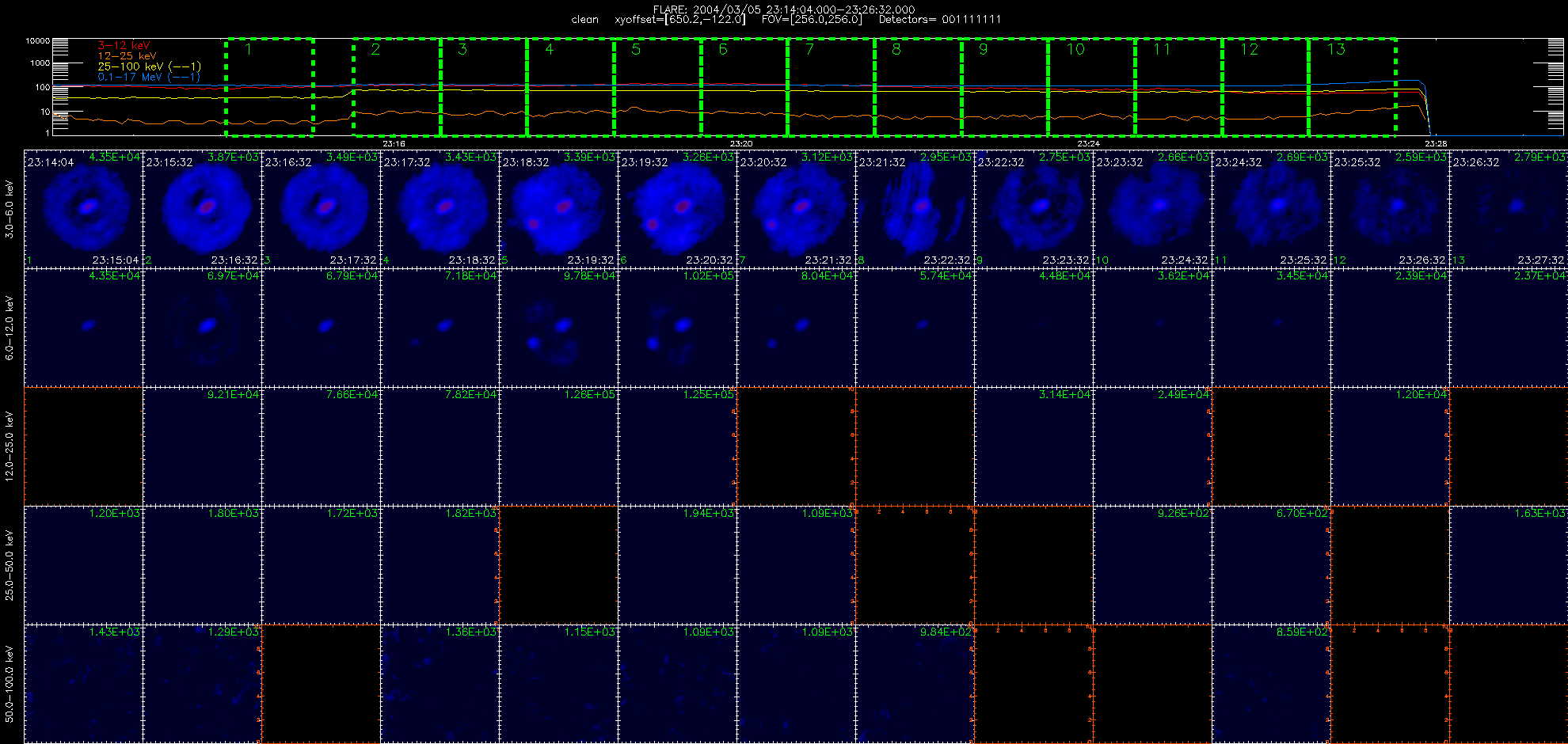
Task: Click the 9.26E+02 peak value label
Action: click(1183, 514)
